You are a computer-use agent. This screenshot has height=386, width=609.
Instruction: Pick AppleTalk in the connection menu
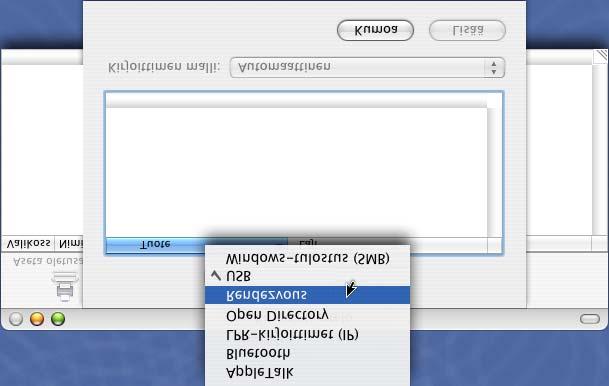pyautogui.click(x=307, y=372)
